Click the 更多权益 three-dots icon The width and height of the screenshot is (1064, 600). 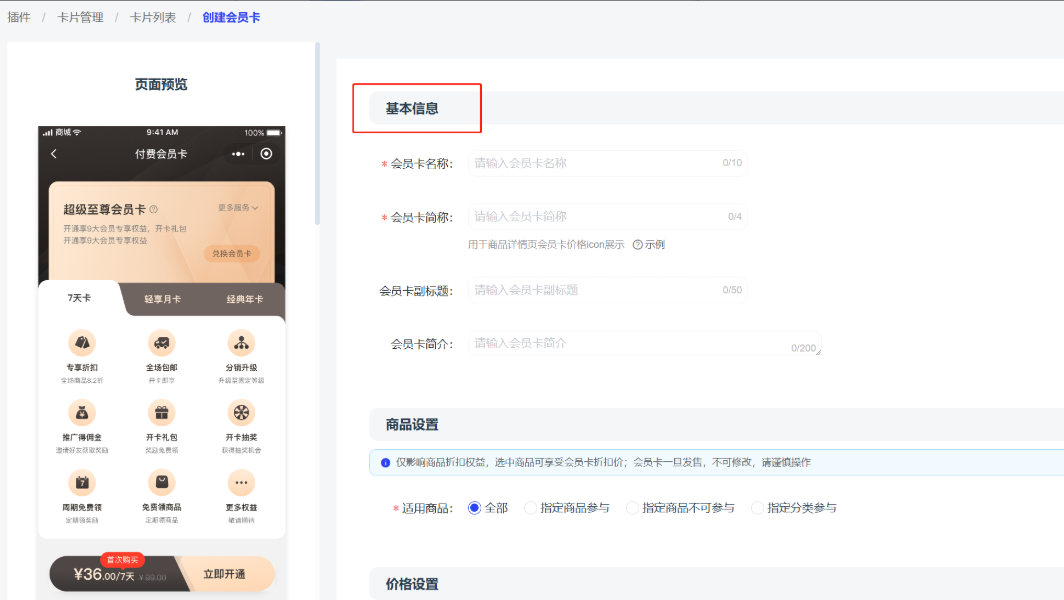coord(241,483)
